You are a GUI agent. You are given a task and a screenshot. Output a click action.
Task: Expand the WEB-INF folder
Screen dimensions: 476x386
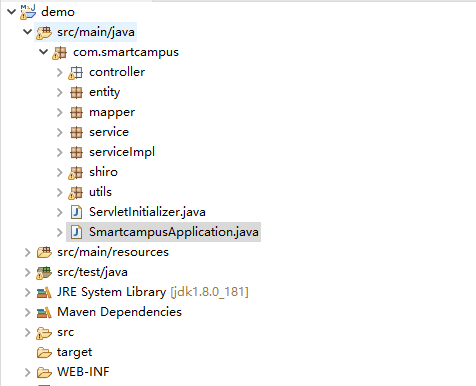(x=28, y=372)
